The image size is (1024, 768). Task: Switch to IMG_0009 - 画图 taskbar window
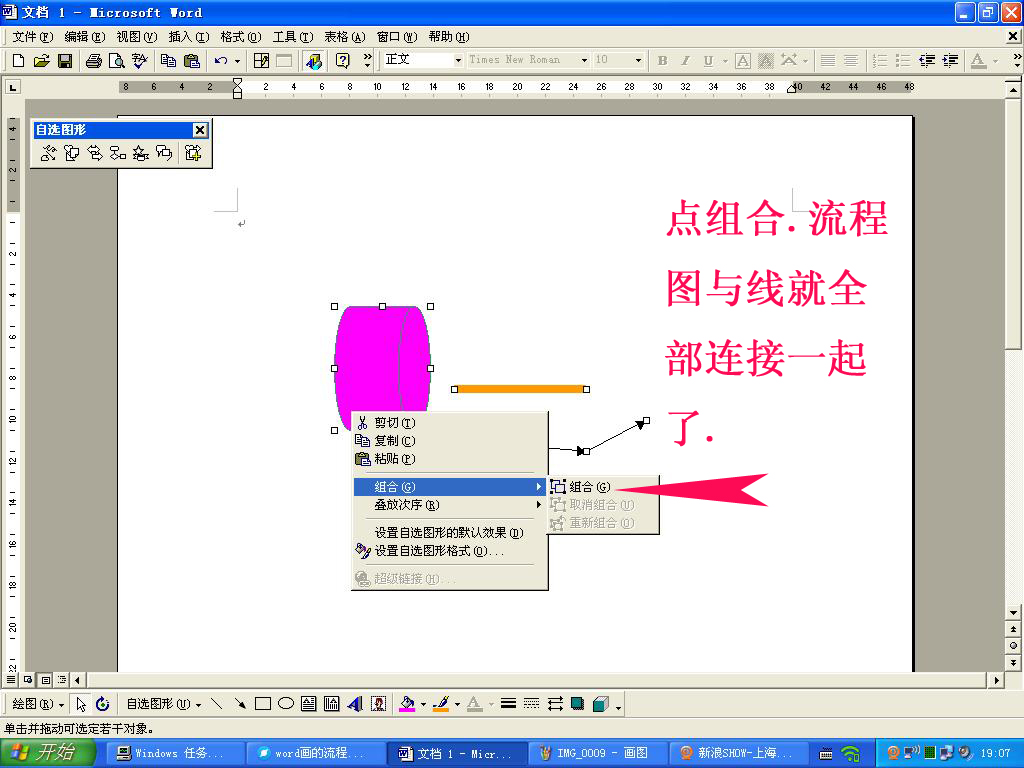click(598, 753)
